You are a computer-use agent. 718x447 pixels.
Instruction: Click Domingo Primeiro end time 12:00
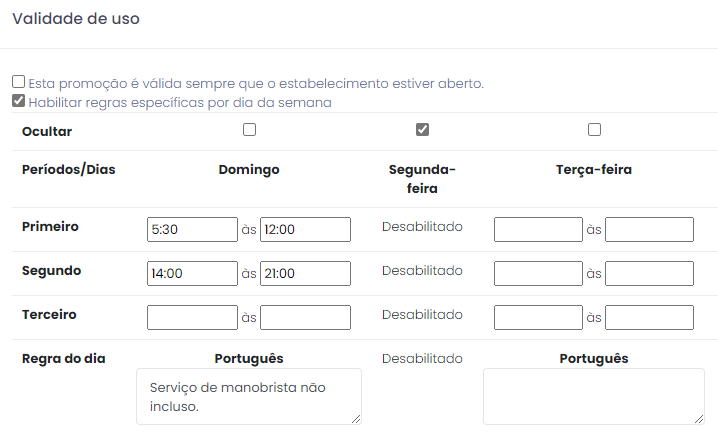pyautogui.click(x=305, y=229)
